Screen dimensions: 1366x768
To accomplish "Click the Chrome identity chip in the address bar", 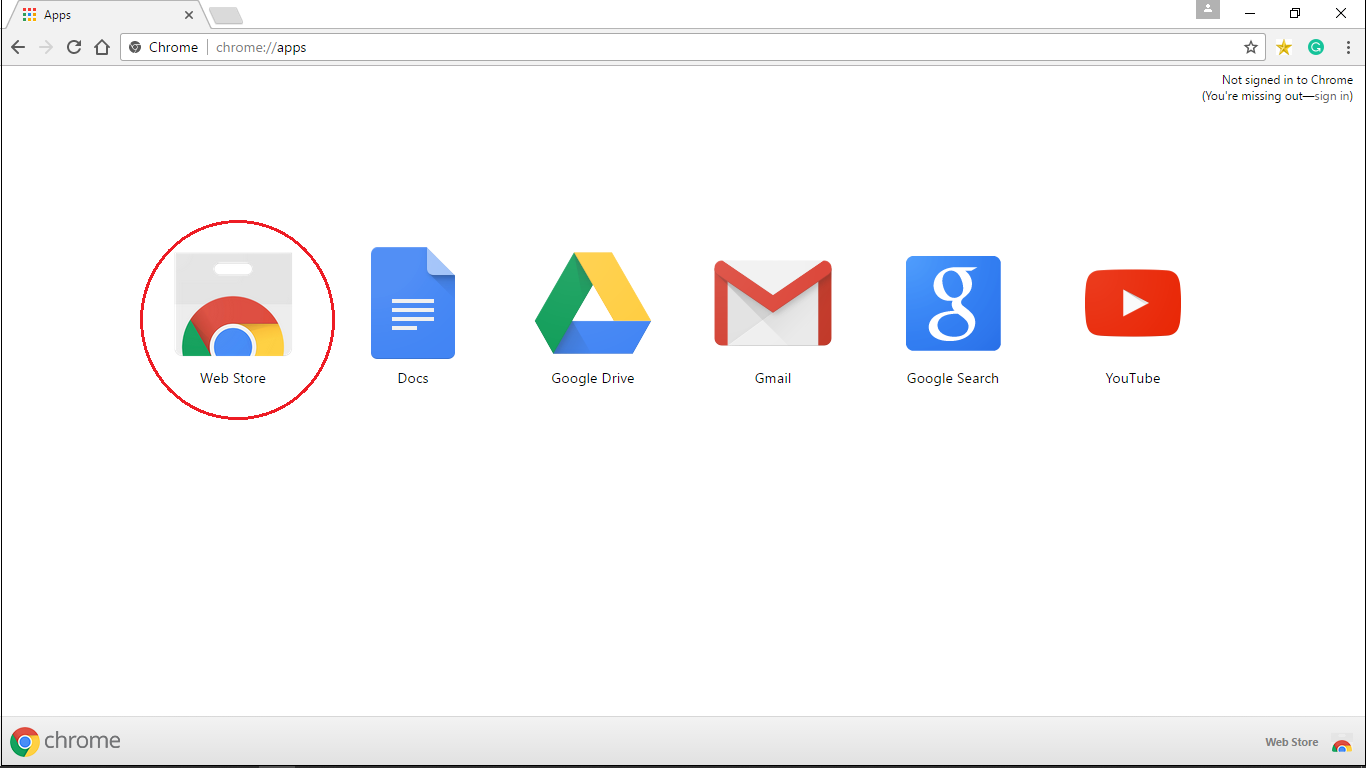I will [x=162, y=46].
